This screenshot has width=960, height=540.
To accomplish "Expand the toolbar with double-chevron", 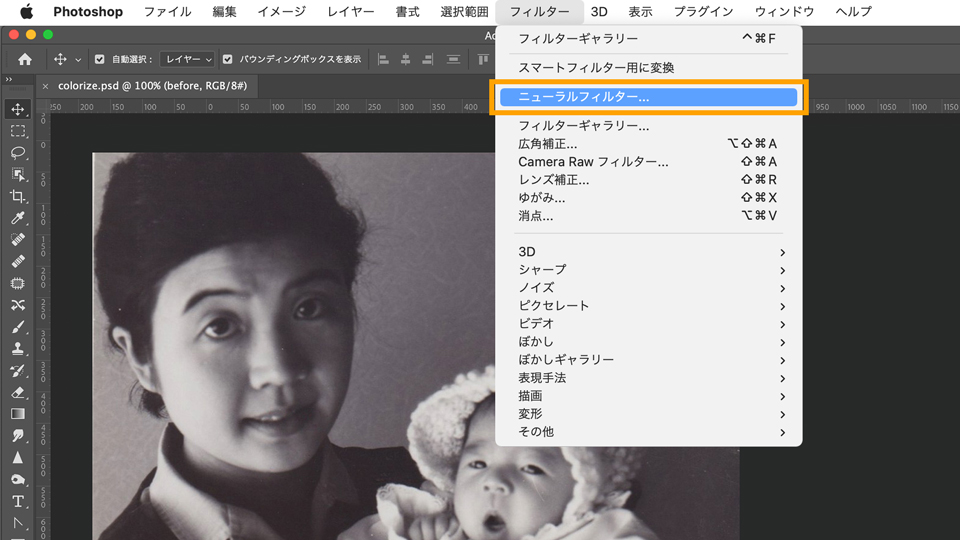I will (9, 80).
